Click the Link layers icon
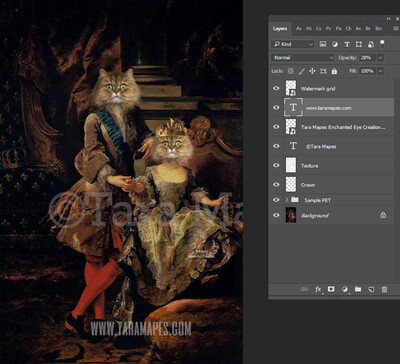 pyautogui.click(x=304, y=289)
